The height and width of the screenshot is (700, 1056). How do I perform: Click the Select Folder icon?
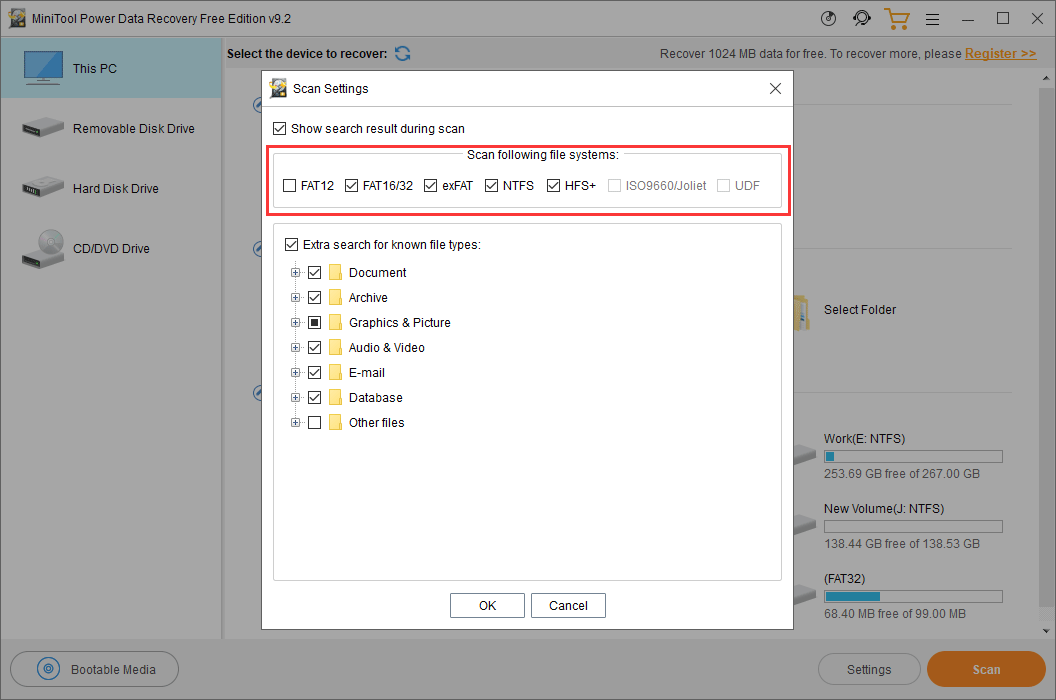tap(800, 311)
